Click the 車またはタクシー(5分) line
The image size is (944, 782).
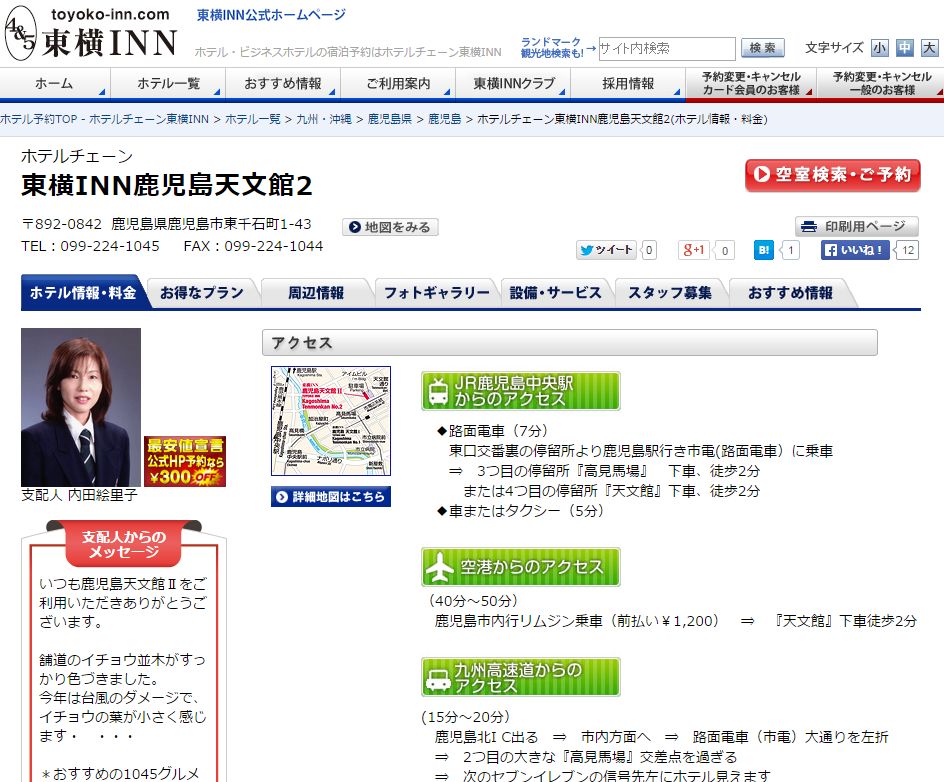(521, 510)
